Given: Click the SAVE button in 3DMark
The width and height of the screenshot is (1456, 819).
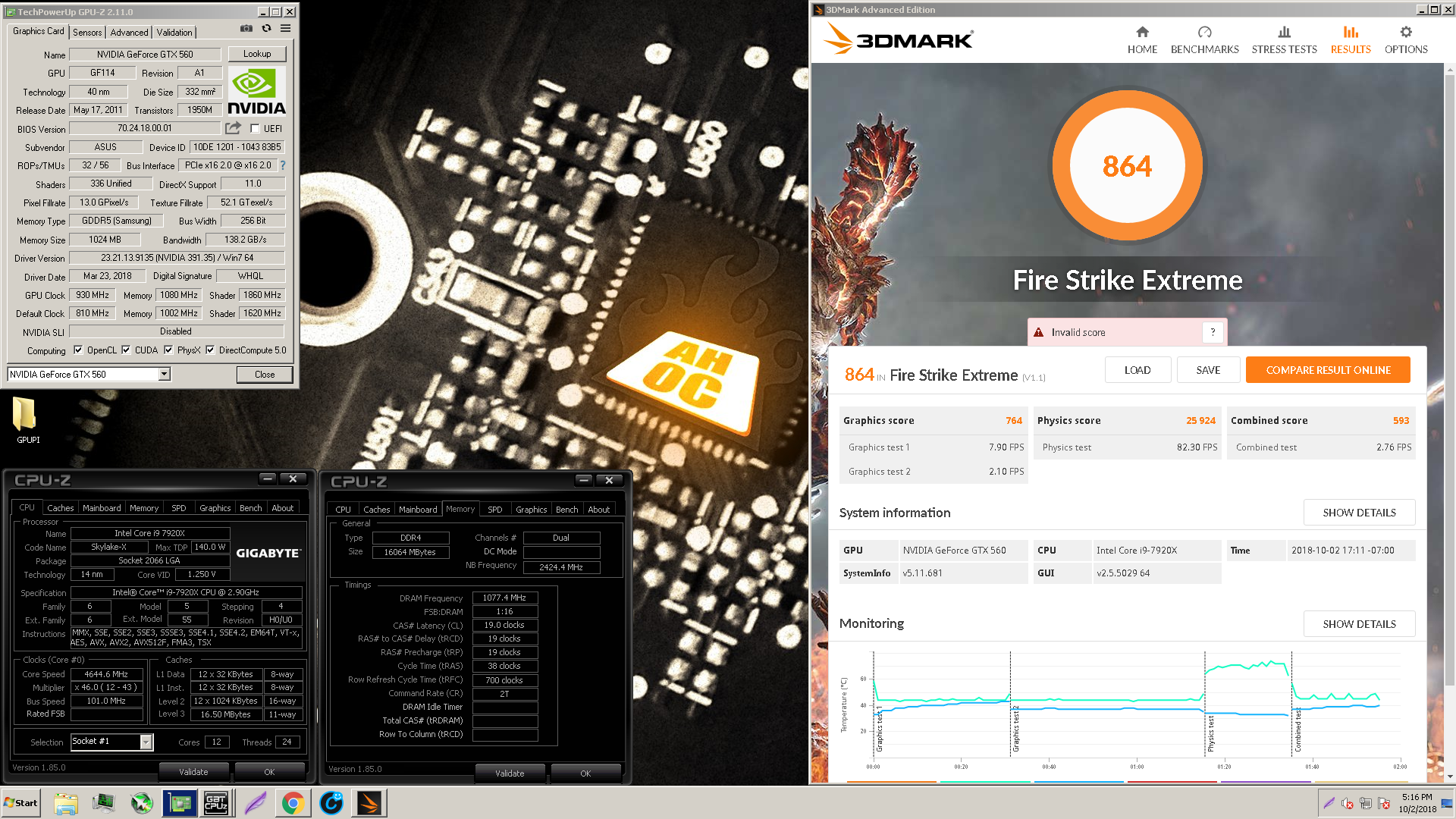Looking at the screenshot, I should click(1208, 370).
